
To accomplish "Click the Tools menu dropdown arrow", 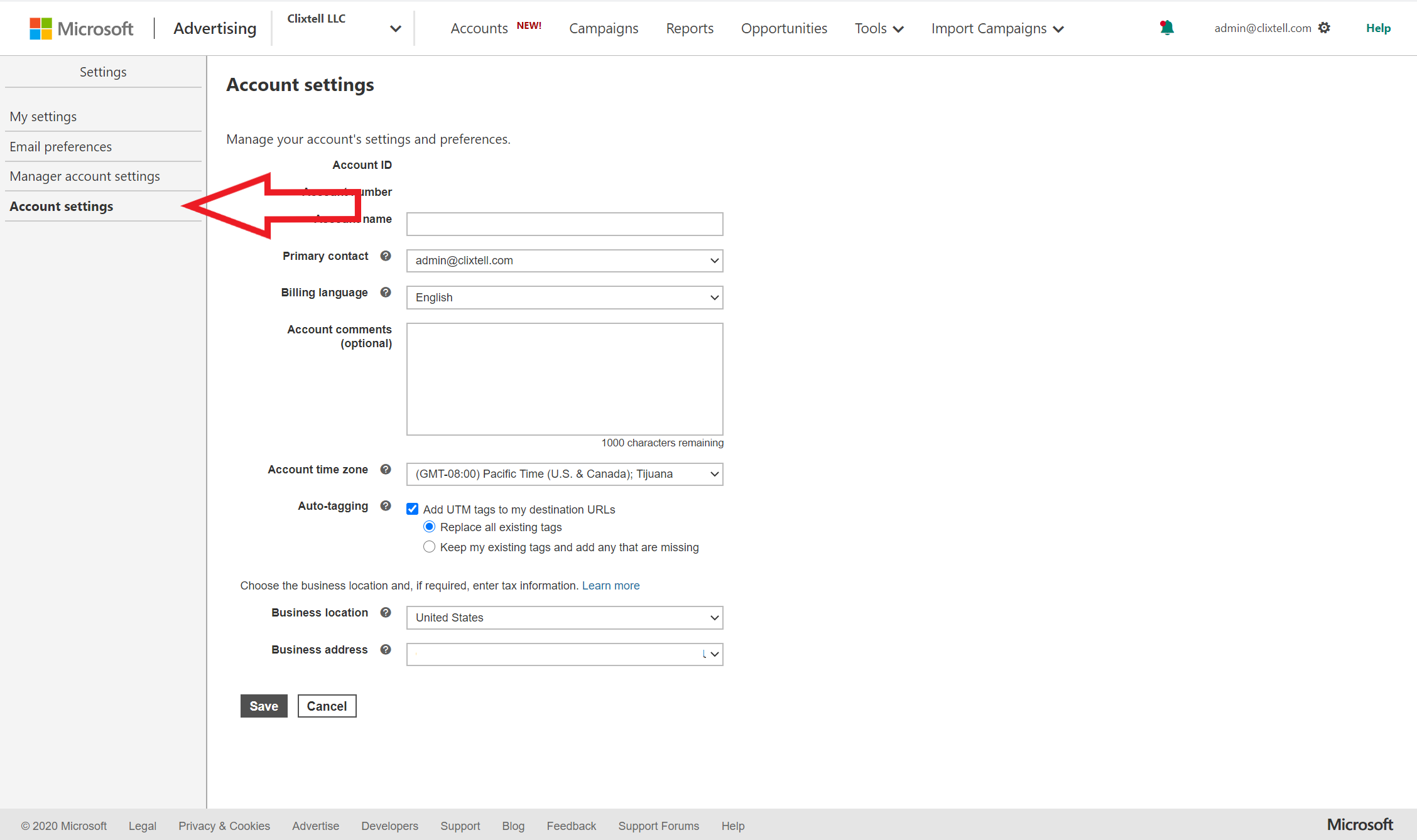I will tap(899, 28).
